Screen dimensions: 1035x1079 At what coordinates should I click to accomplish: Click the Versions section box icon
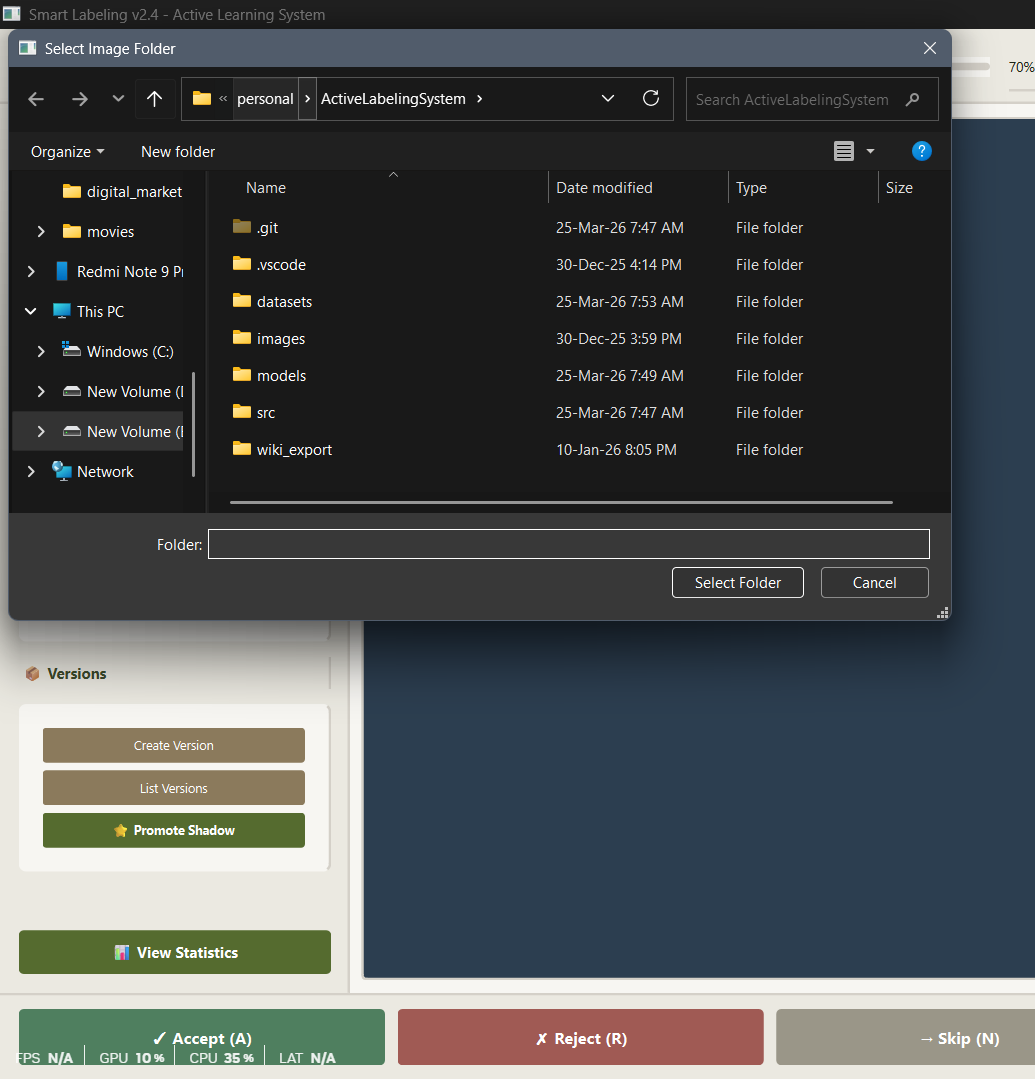tap(32, 674)
